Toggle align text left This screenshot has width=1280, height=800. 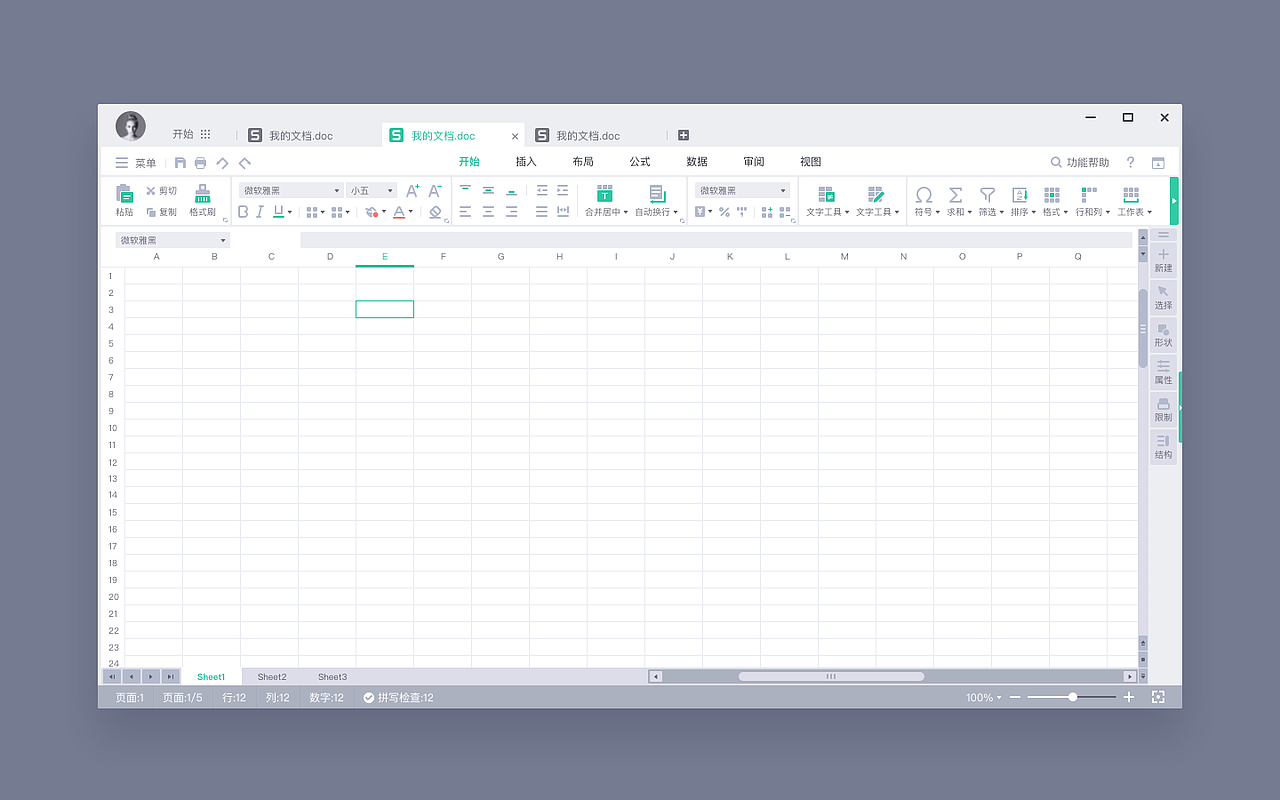pos(465,212)
